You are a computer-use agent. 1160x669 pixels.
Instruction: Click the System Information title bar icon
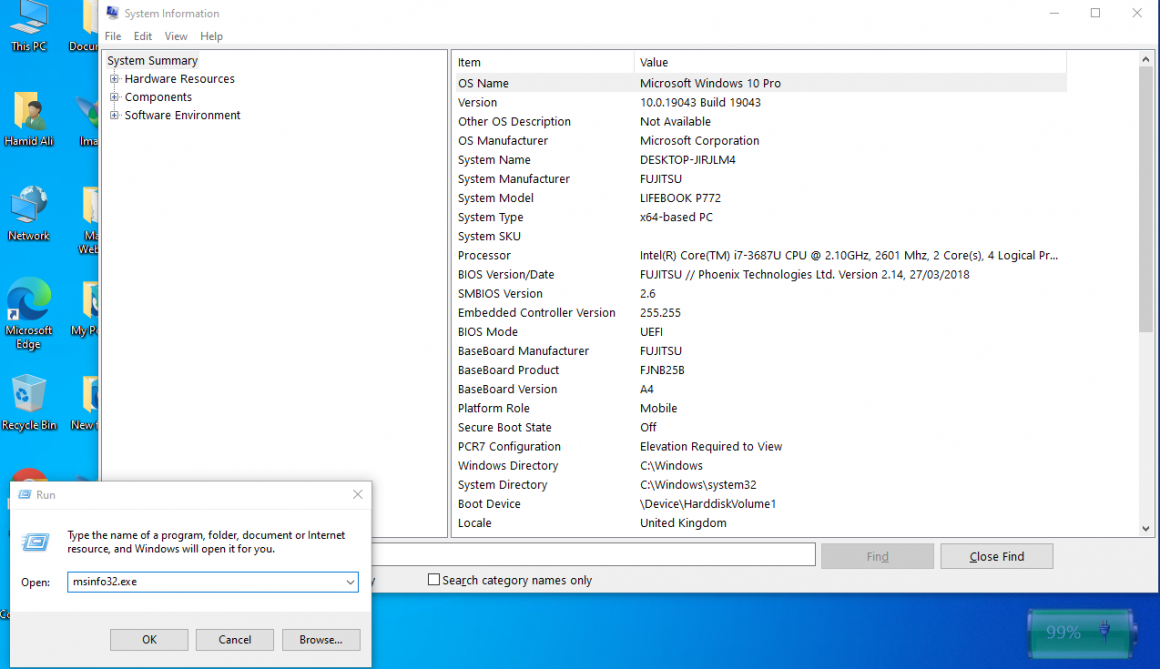112,13
